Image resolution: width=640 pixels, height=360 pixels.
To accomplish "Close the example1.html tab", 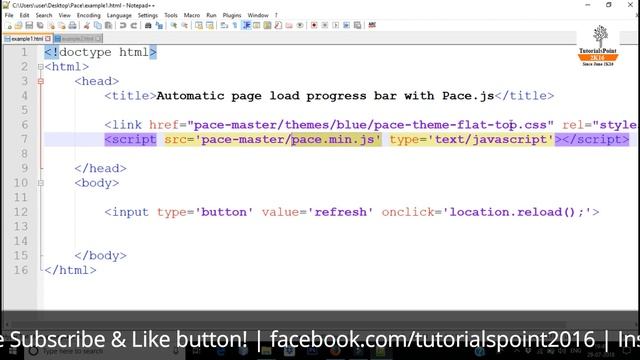I will (48, 39).
